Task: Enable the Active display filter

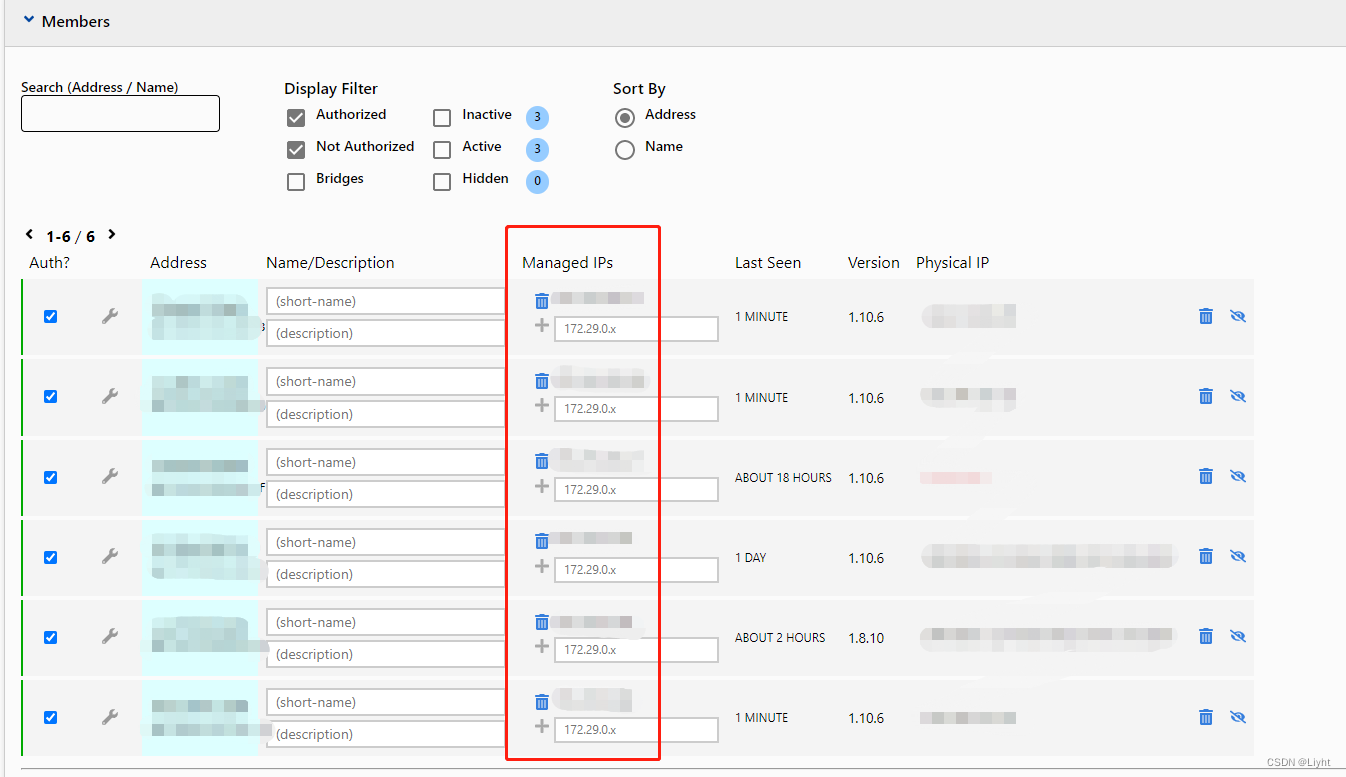Action: click(442, 150)
